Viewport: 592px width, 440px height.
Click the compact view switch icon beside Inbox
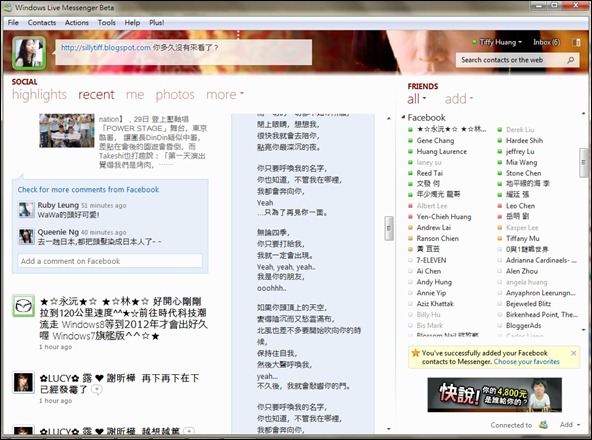point(576,42)
